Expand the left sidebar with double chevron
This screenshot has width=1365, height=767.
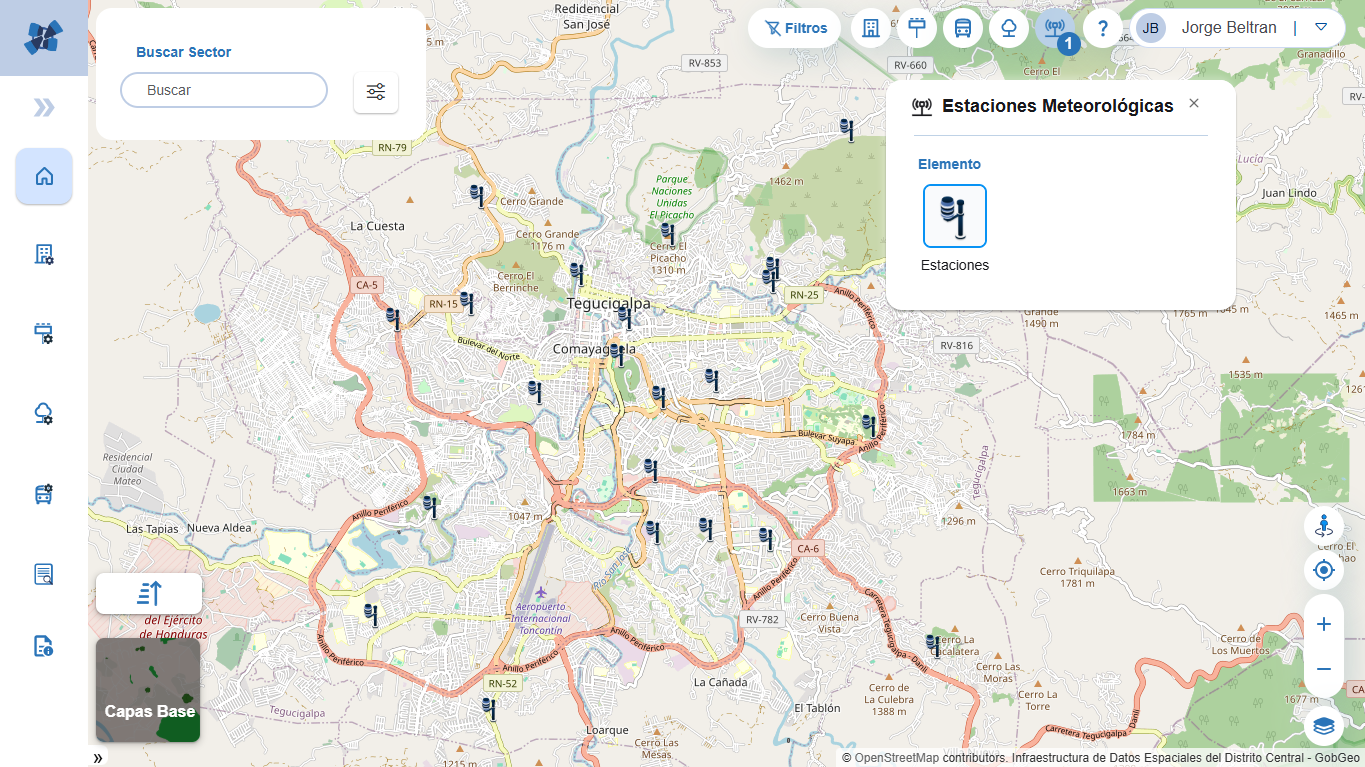click(44, 108)
